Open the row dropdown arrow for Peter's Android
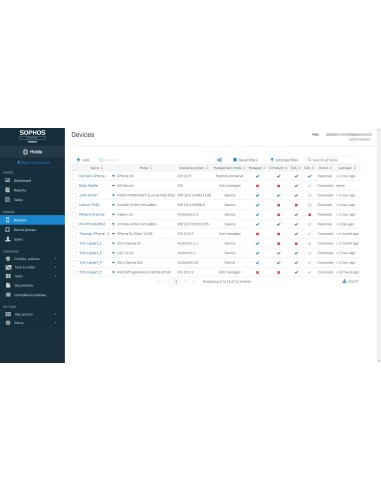 pyautogui.click(x=113, y=215)
